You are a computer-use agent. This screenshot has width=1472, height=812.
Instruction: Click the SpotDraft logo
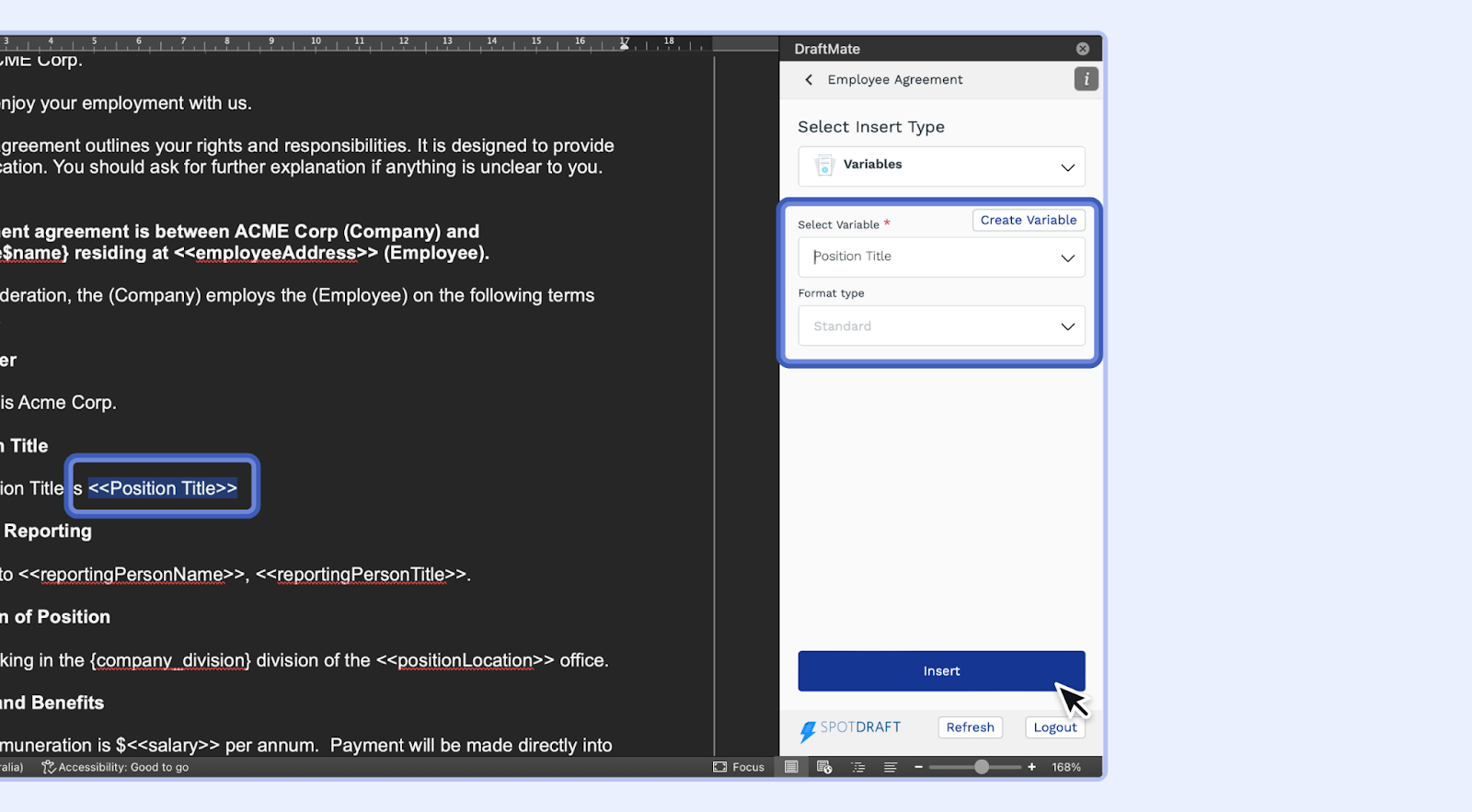point(850,729)
